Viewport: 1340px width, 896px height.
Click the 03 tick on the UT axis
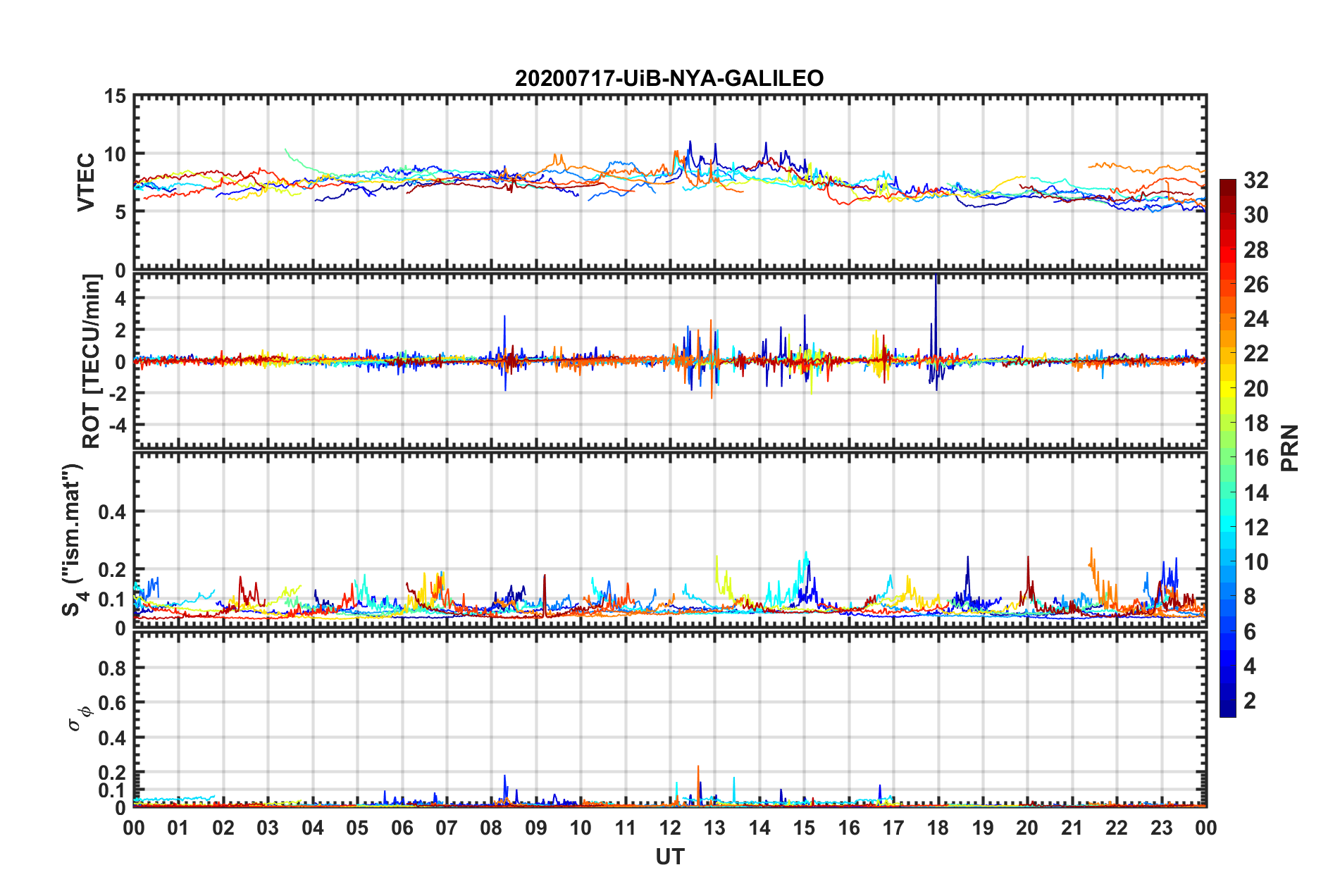(268, 828)
